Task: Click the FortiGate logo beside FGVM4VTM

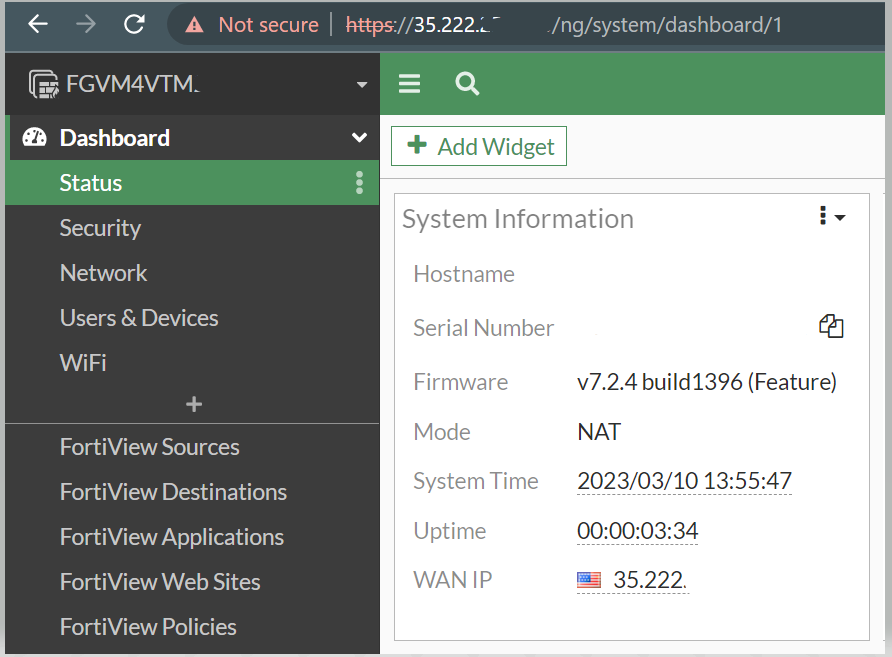Action: click(x=42, y=83)
